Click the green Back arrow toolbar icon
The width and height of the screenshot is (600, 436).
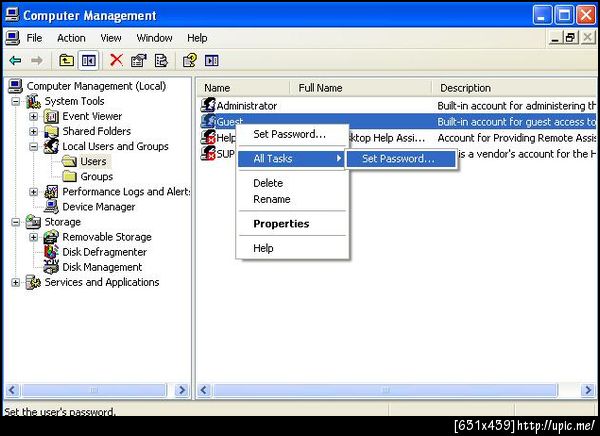15,60
